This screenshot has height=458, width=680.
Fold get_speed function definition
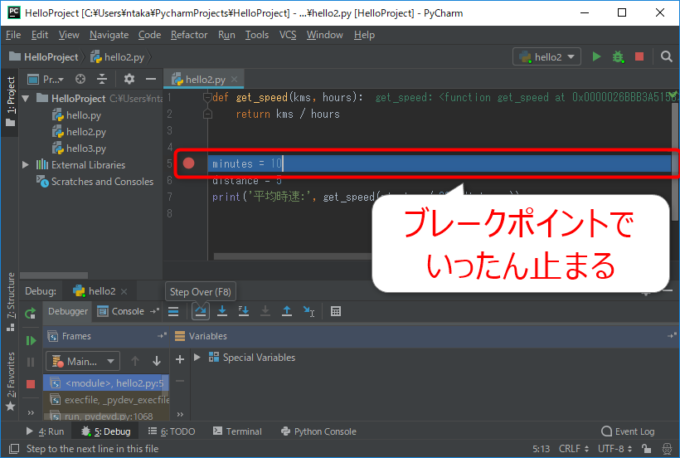(x=207, y=97)
